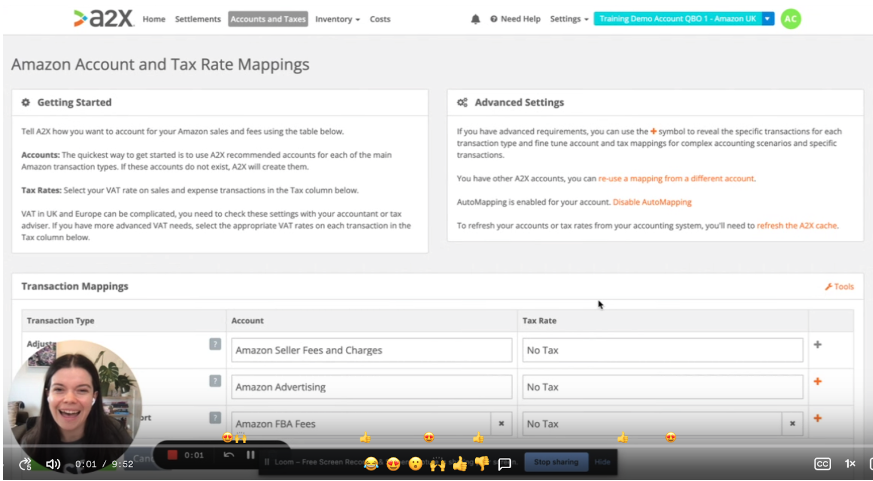873x481 pixels.
Task: Click the Transaction Type column header
Action: click(60, 321)
